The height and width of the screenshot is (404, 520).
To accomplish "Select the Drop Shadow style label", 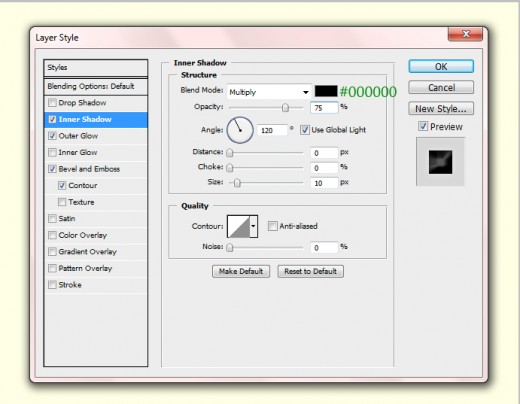I will click(x=82, y=103).
